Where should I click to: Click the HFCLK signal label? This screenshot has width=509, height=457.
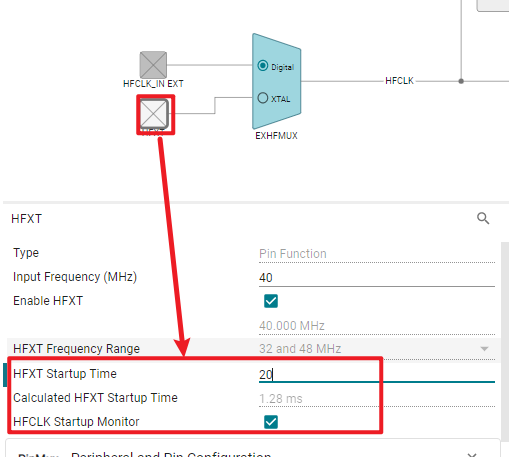point(399,81)
